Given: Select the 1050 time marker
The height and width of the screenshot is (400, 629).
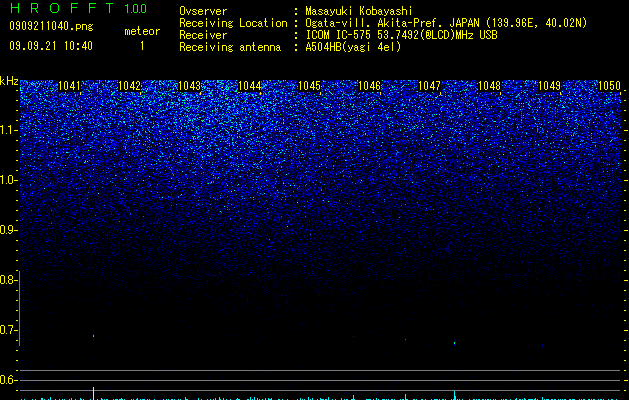Looking at the screenshot, I should coord(609,86).
